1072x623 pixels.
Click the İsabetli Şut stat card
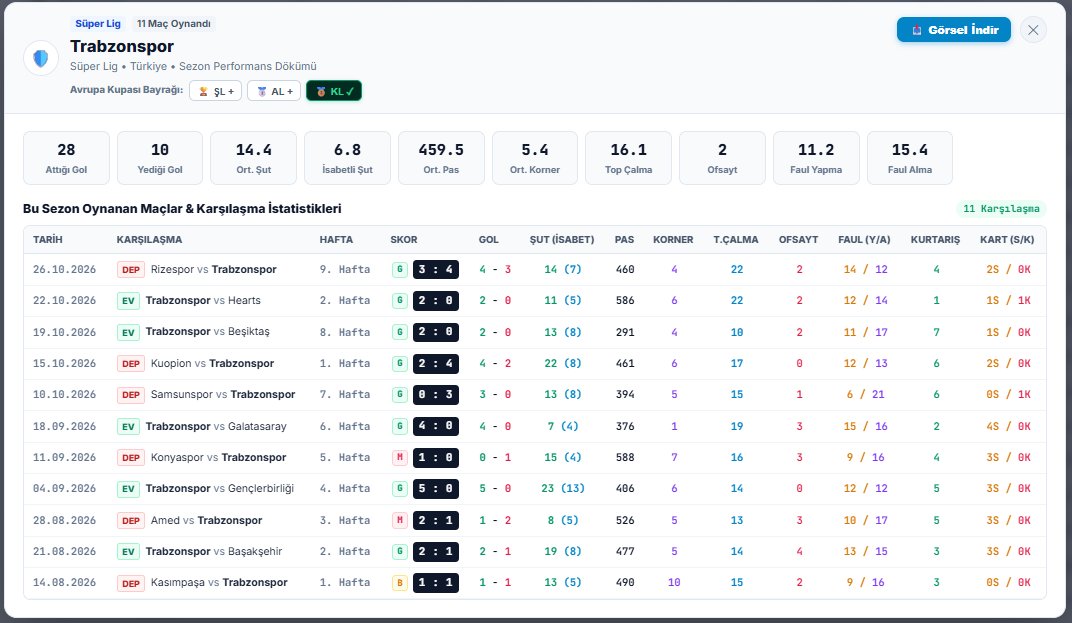(347, 158)
